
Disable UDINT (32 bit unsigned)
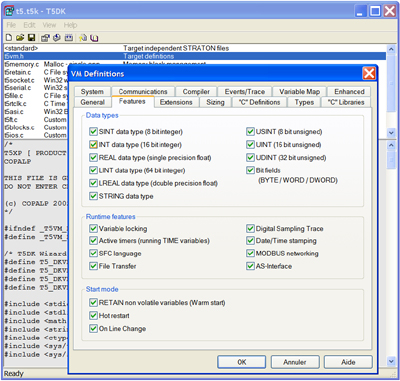pos(250,157)
